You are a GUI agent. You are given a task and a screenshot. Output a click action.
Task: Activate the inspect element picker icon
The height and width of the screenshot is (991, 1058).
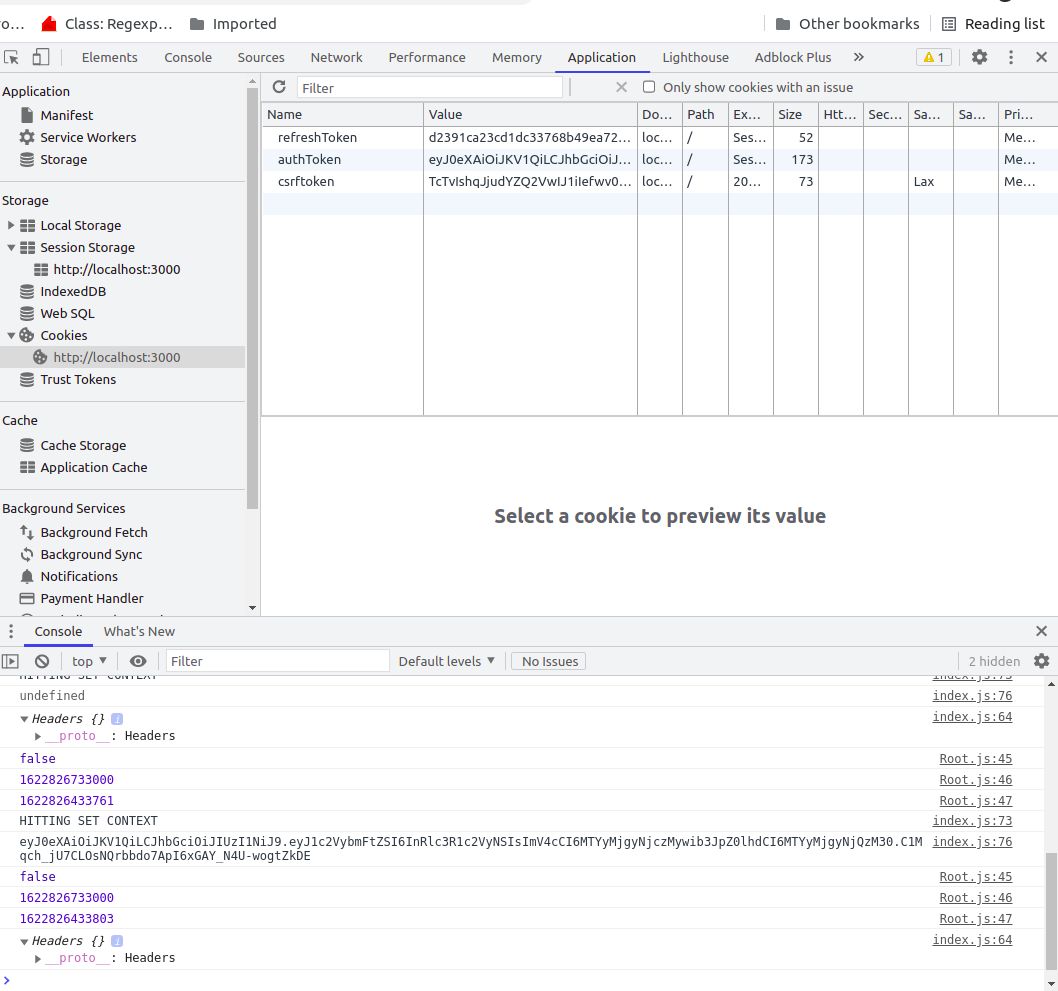(x=11, y=57)
